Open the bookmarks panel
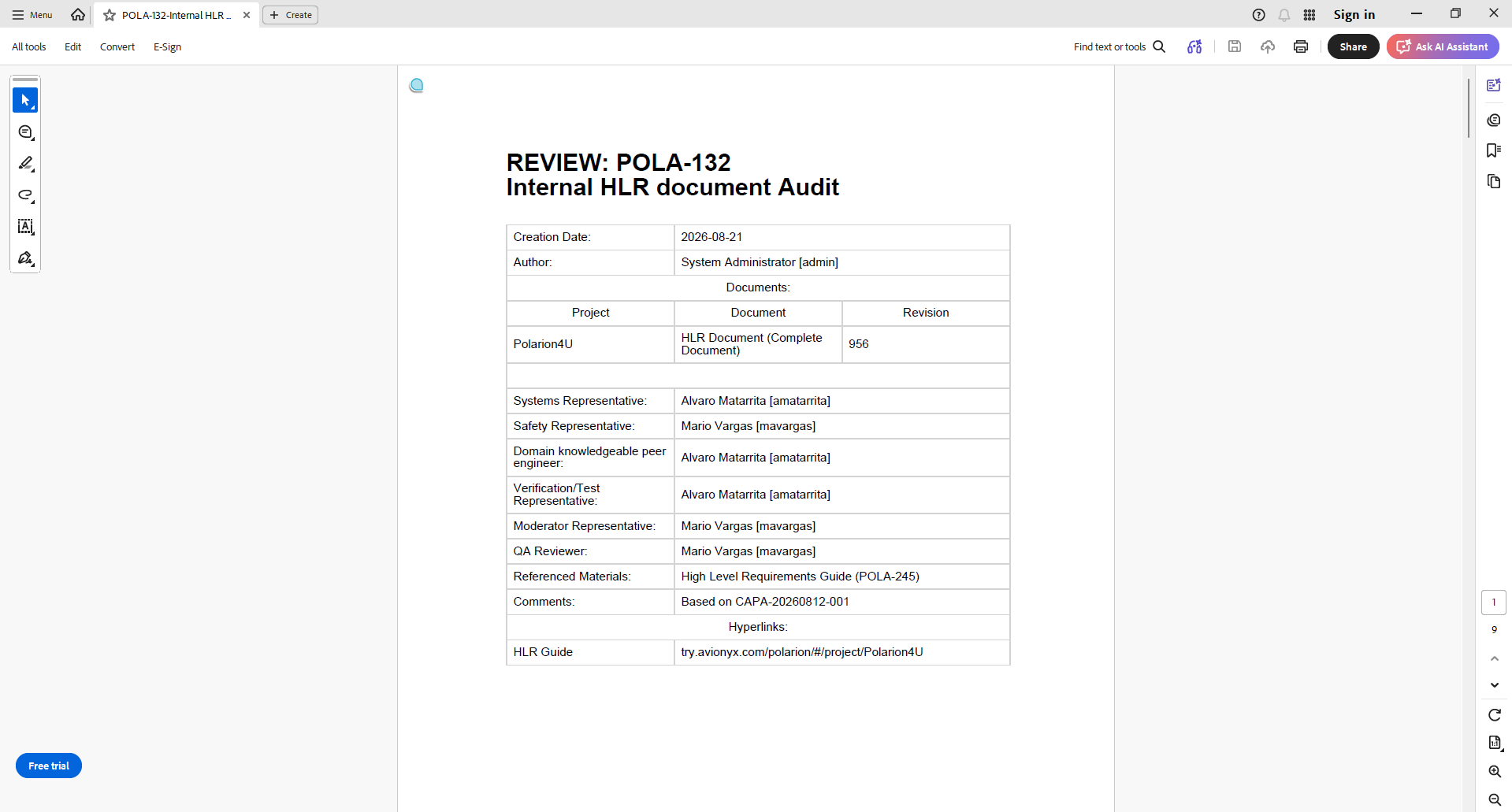1512x812 pixels. tap(1494, 150)
